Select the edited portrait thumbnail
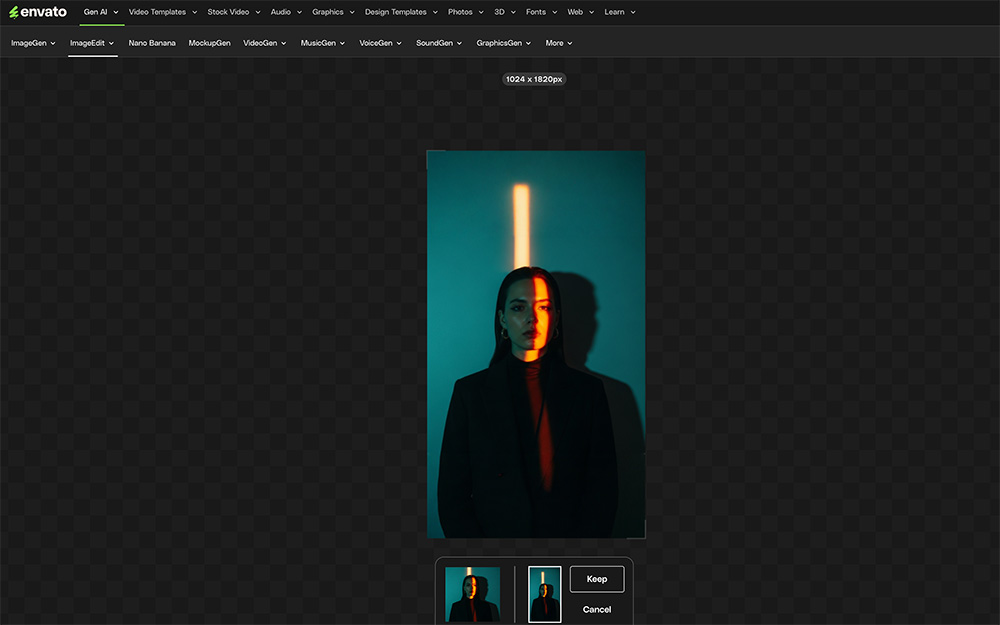The image size is (1000, 625). click(x=544, y=593)
